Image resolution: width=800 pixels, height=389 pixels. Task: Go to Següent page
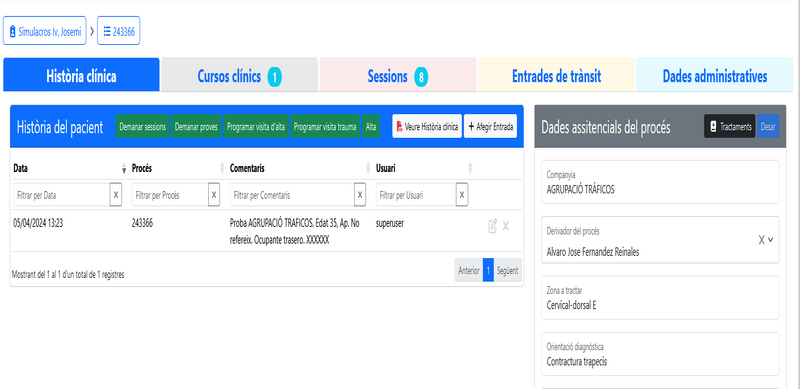click(508, 270)
